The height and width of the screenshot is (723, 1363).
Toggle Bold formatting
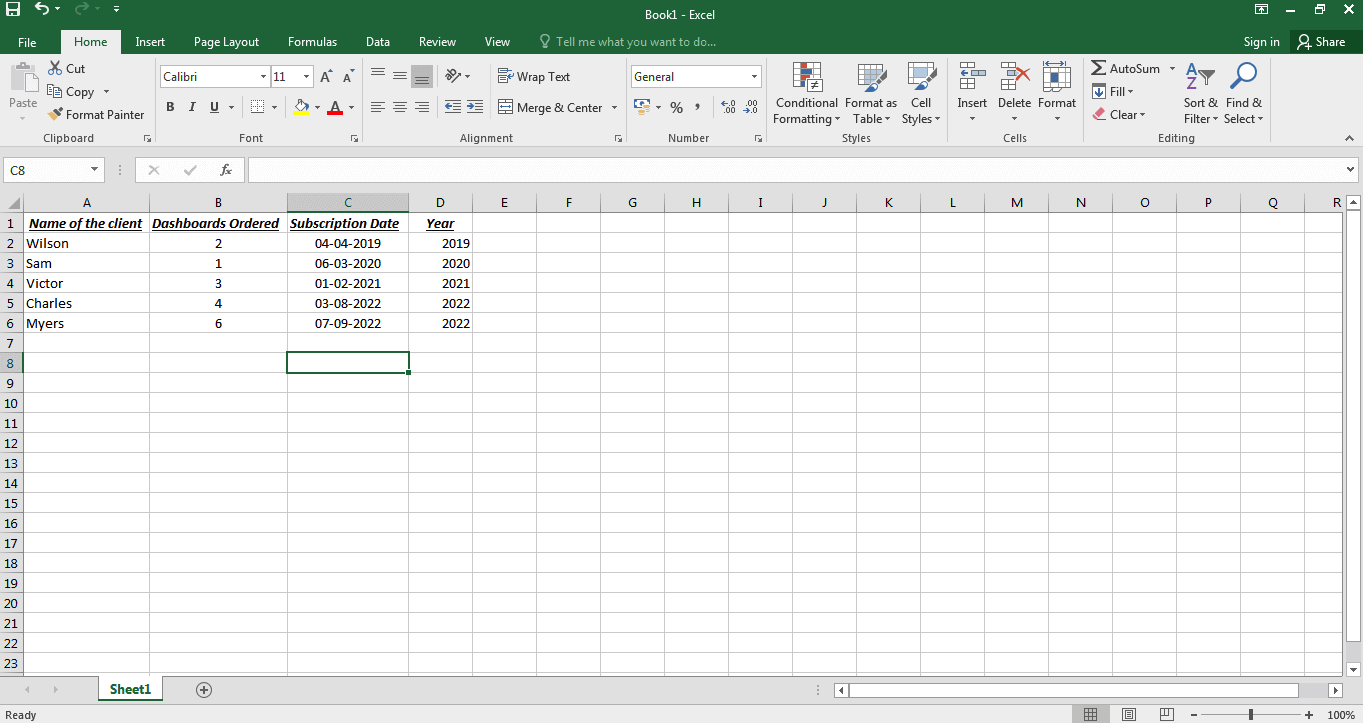(170, 107)
